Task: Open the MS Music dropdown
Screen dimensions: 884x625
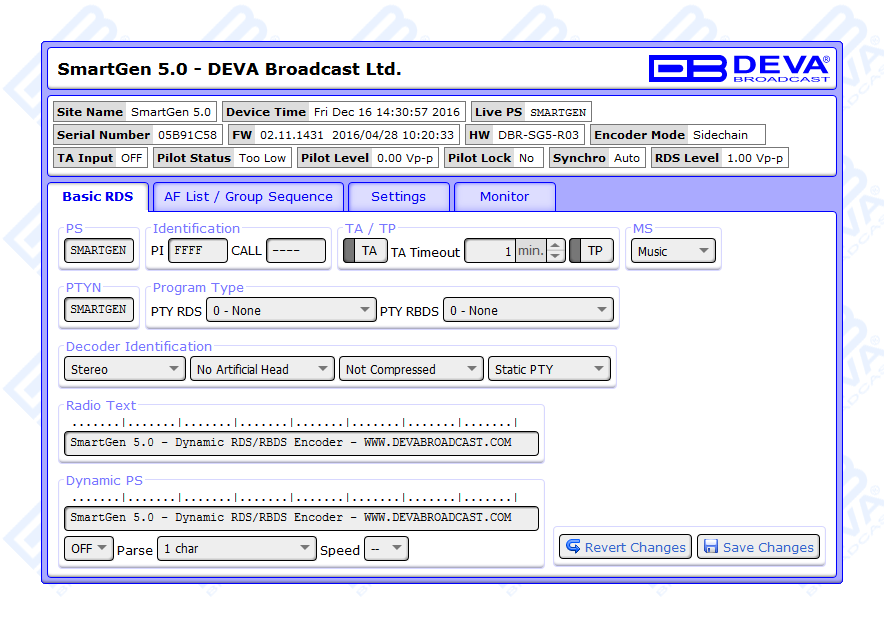Action: pyautogui.click(x=672, y=251)
